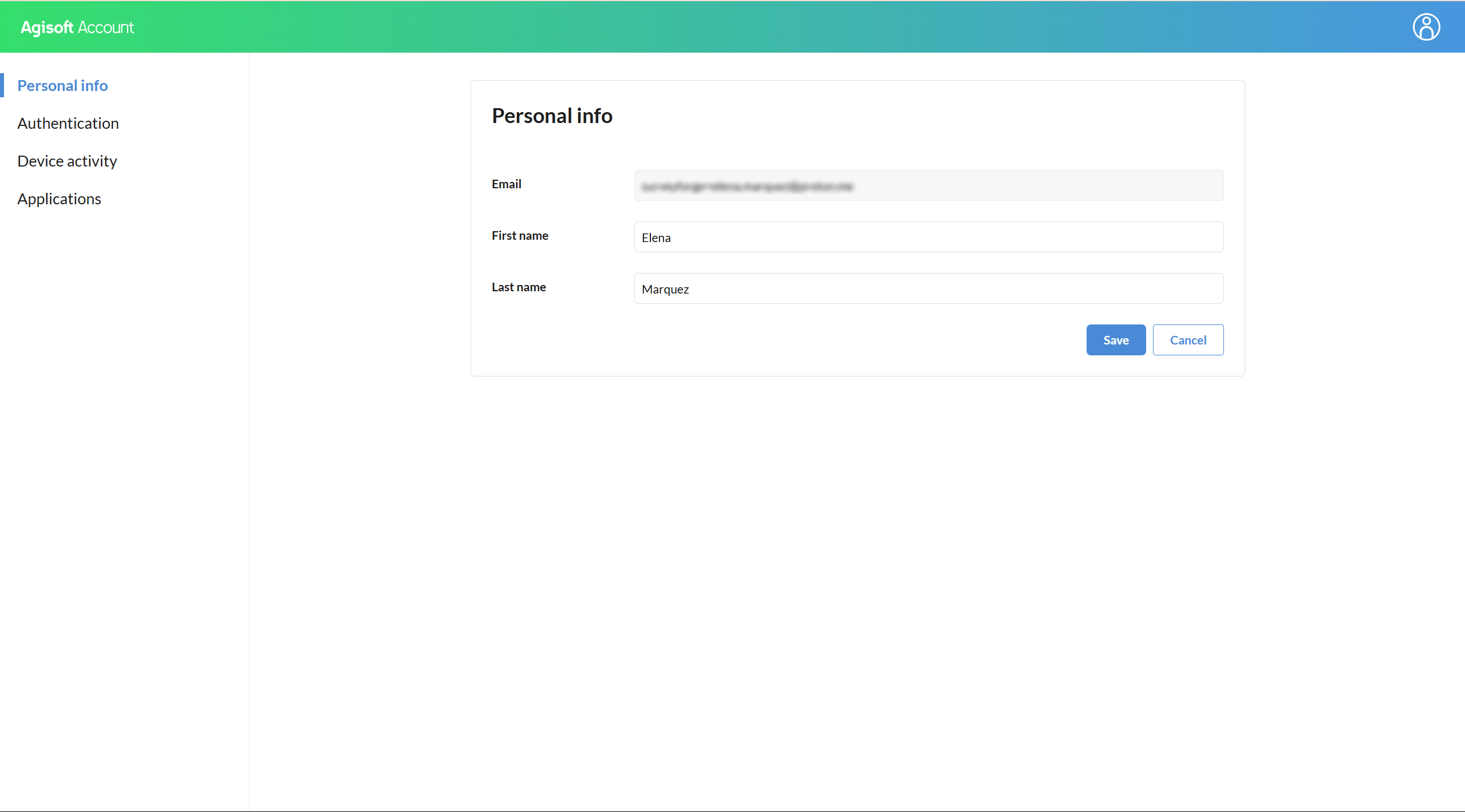Click the Agisoft Account logo
The height and width of the screenshot is (812, 1465).
pyautogui.click(x=77, y=27)
